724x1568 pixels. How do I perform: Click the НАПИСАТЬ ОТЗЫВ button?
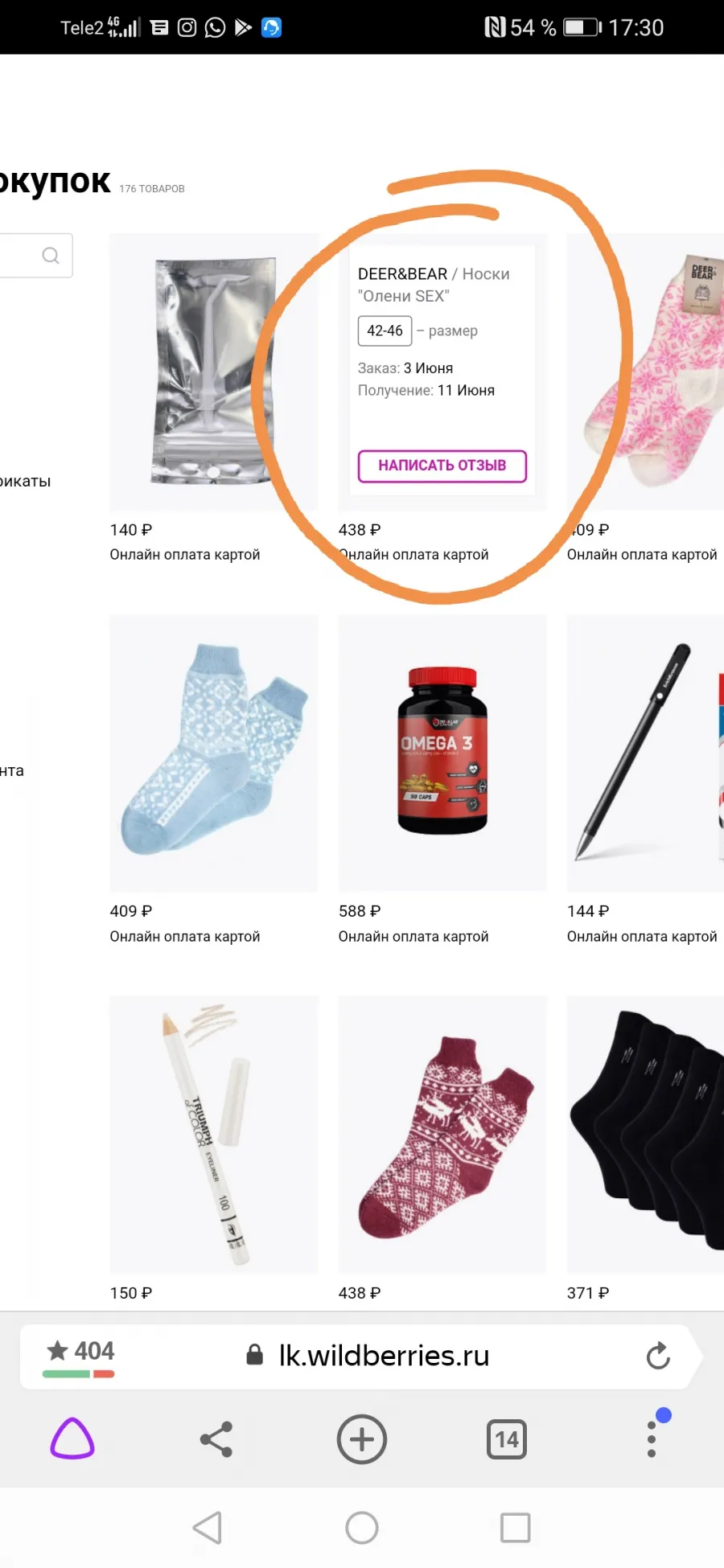point(442,466)
